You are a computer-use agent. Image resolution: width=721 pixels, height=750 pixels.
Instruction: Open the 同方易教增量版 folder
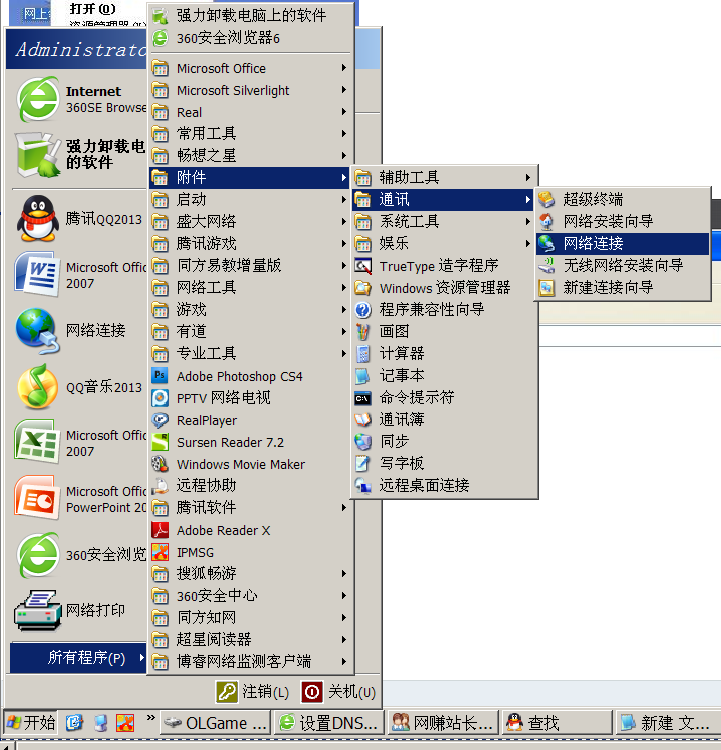pyautogui.click(x=250, y=265)
